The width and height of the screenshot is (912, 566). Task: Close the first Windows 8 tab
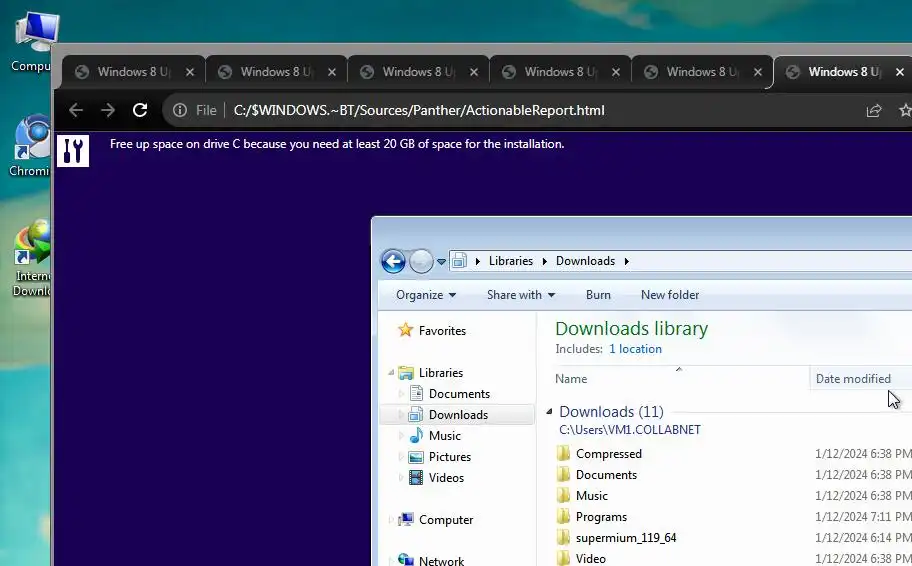pyautogui.click(x=190, y=72)
